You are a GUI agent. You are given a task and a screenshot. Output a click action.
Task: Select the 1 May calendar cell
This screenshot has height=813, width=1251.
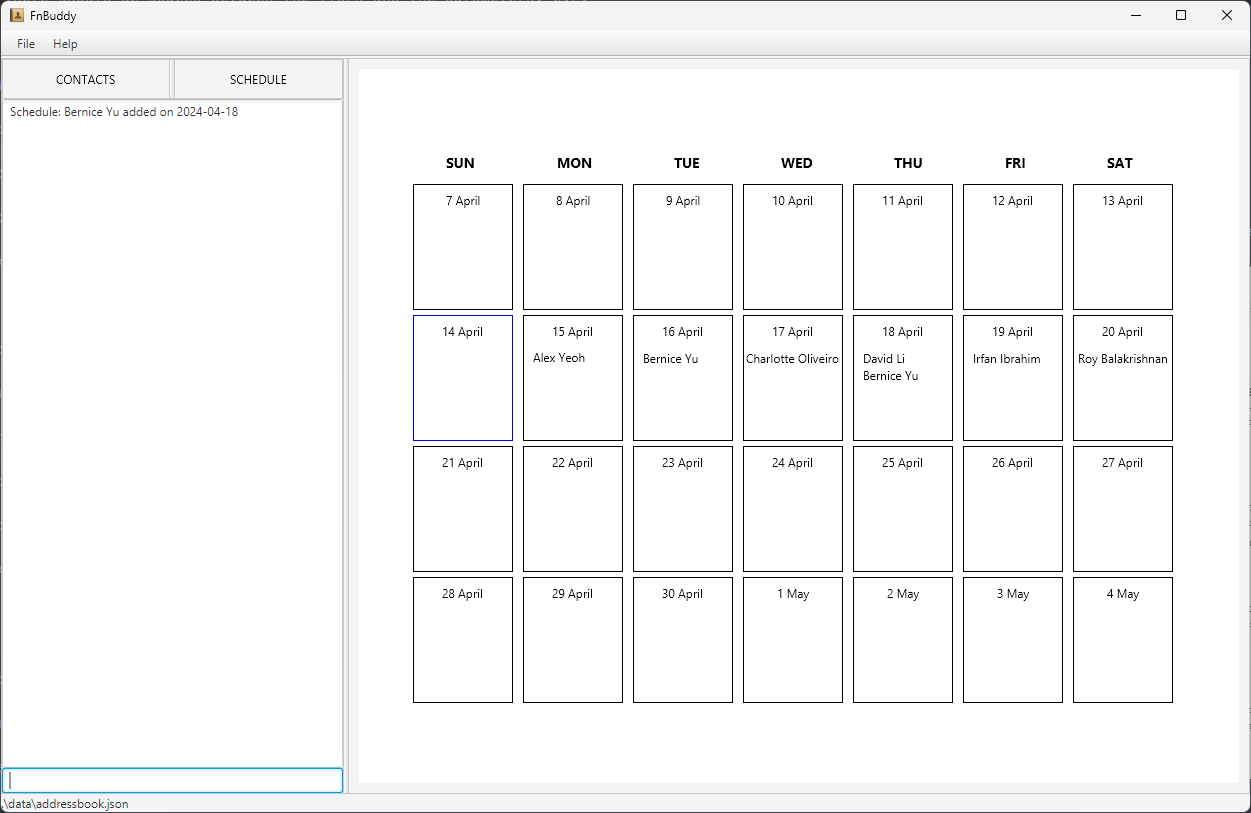(793, 640)
